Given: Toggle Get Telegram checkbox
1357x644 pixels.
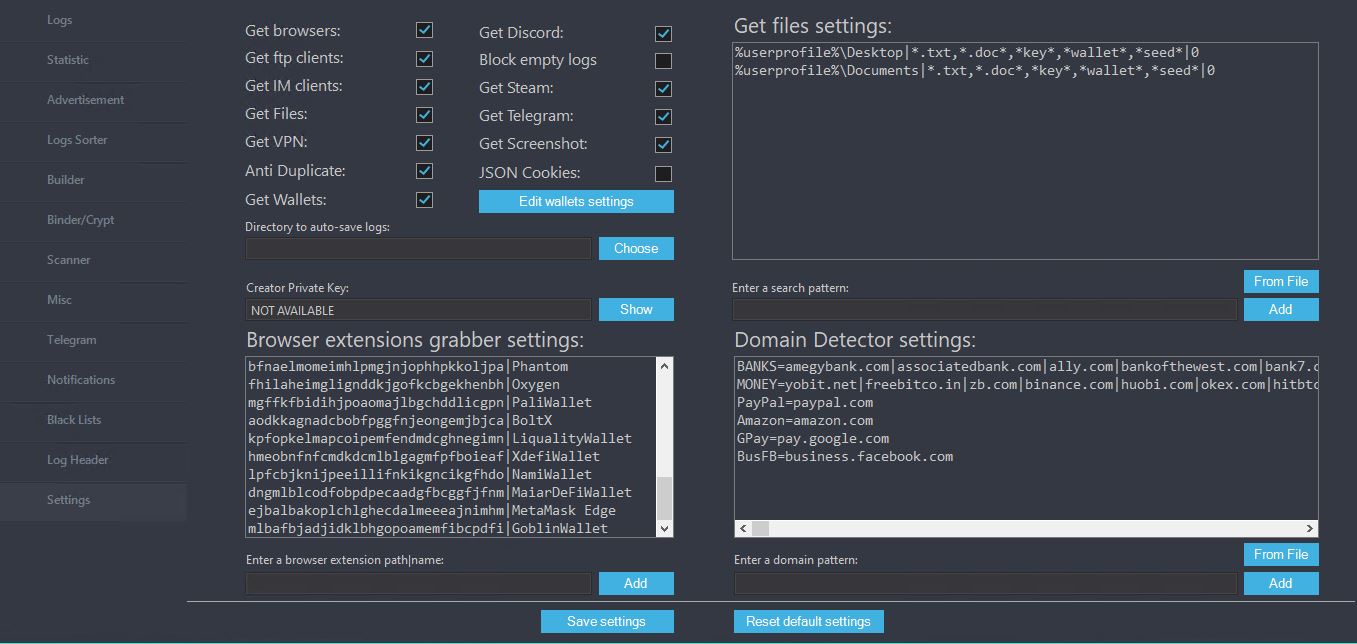Looking at the screenshot, I should (663, 116).
